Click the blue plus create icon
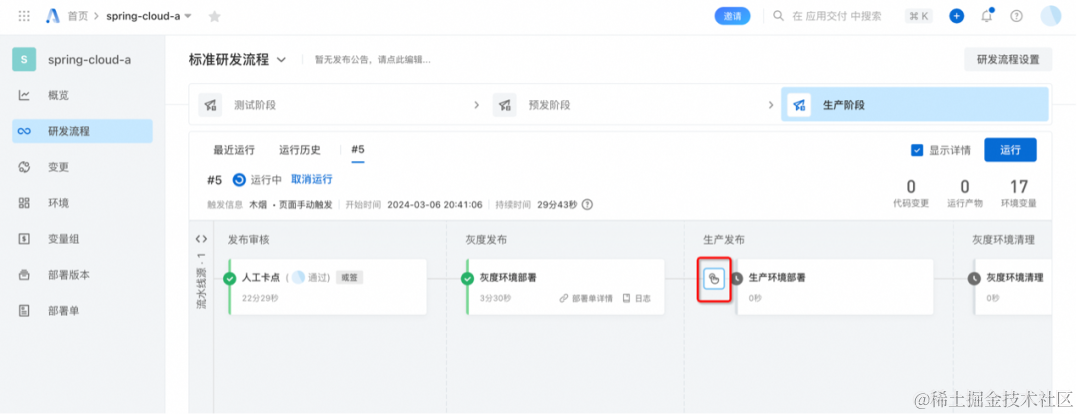The height and width of the screenshot is (416, 1080). (957, 16)
